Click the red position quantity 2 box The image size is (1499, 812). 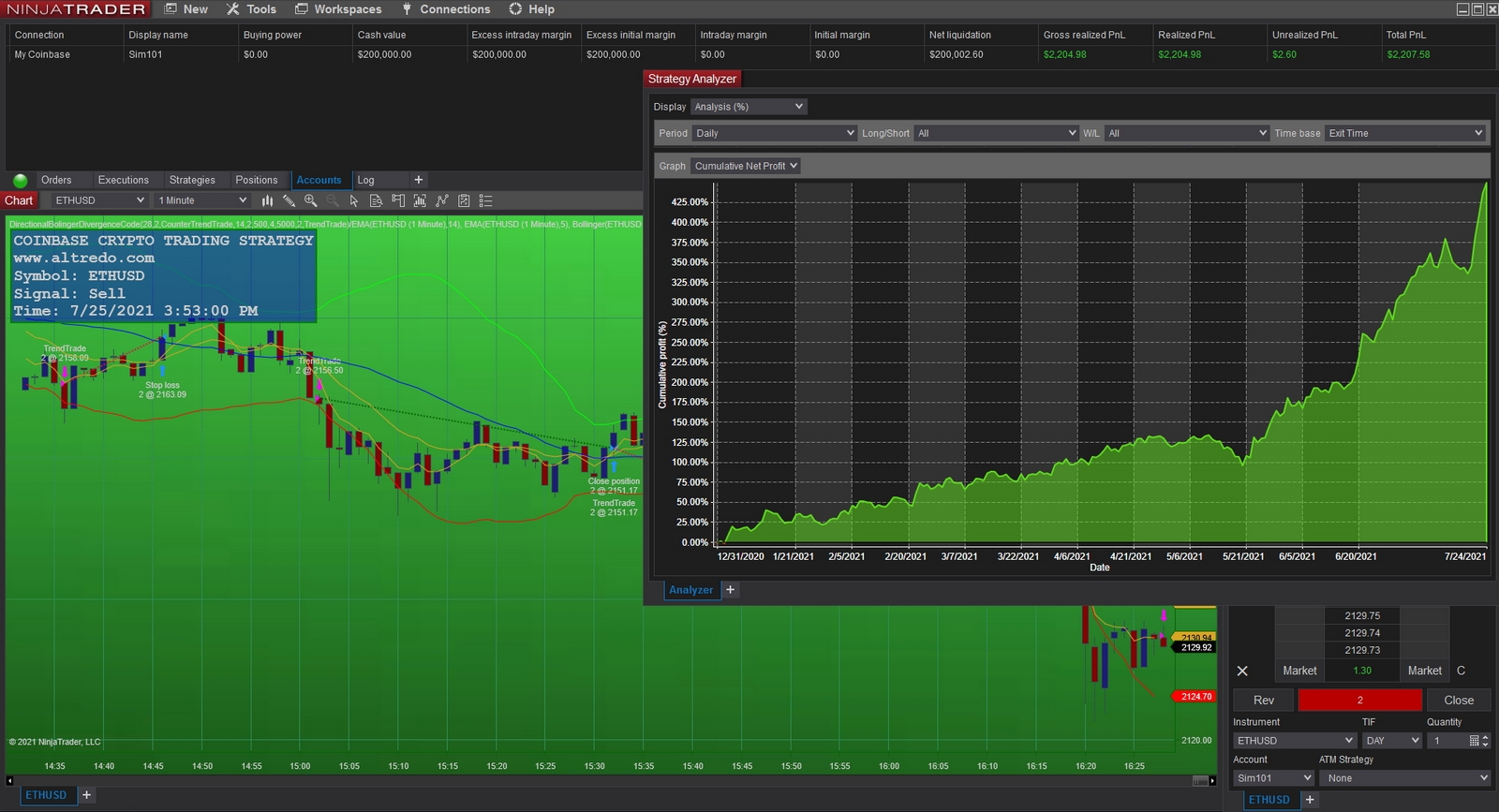1360,700
